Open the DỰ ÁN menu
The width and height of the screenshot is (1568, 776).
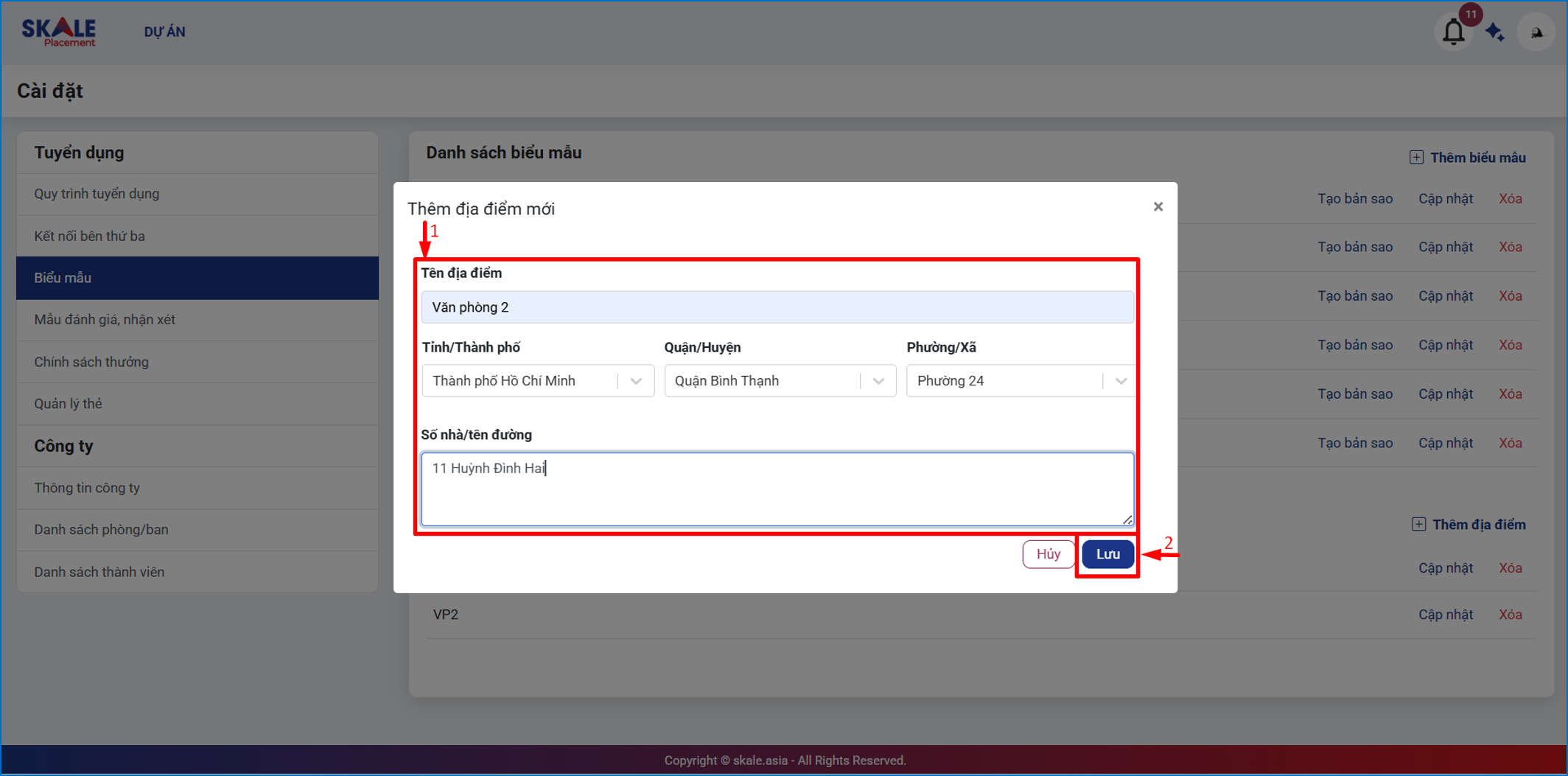click(x=164, y=32)
